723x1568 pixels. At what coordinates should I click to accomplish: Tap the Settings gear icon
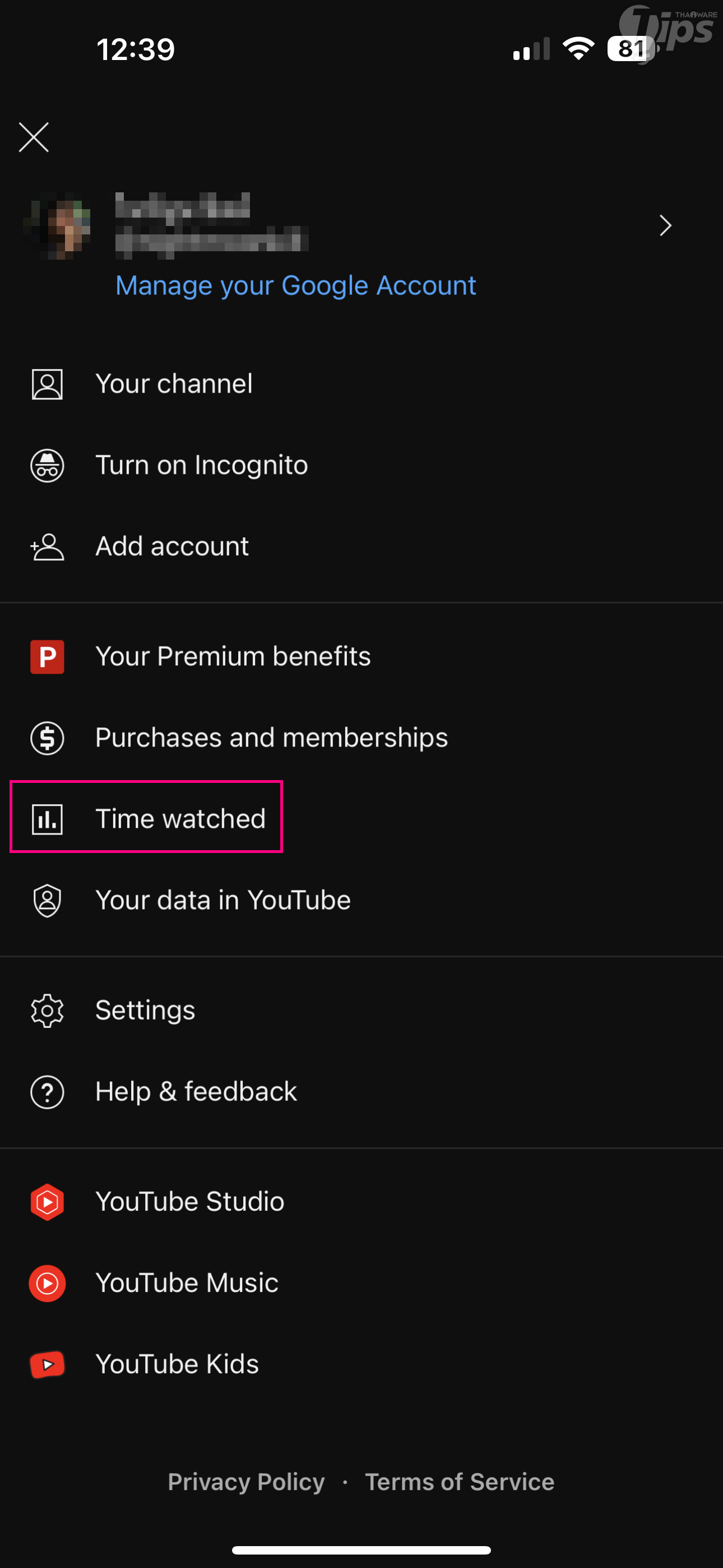pos(47,1011)
